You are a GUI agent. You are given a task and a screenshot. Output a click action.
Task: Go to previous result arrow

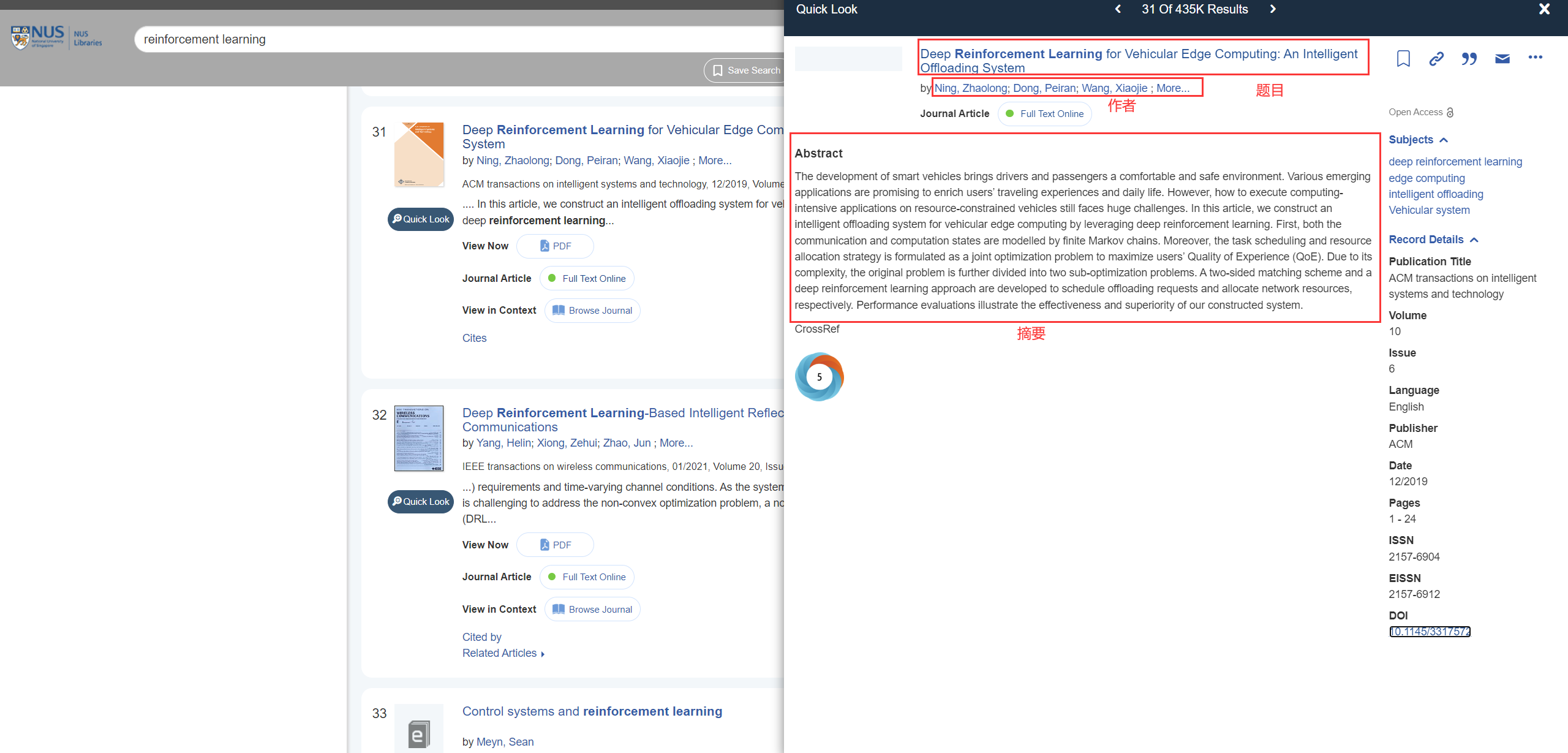pyautogui.click(x=1118, y=9)
